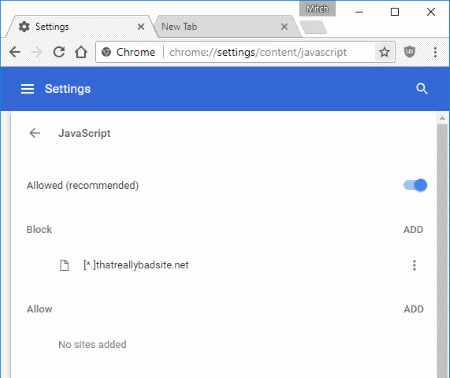Click the 'No sites added' text
Screen dimensions: 450x378
coord(92,344)
